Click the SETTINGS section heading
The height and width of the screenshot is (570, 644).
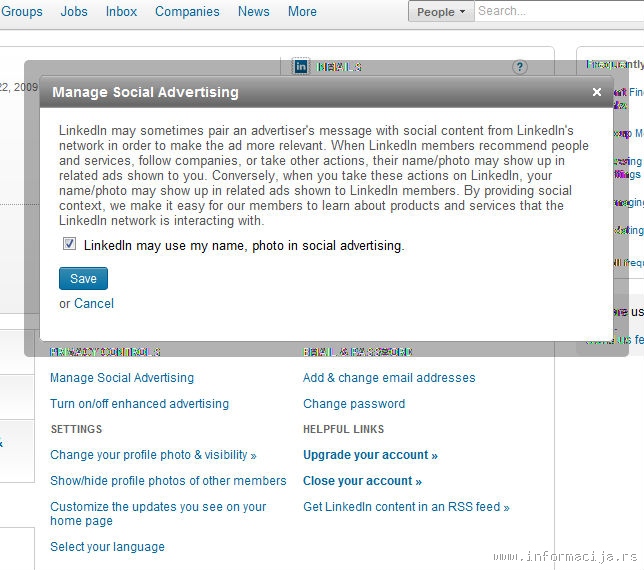pos(76,429)
